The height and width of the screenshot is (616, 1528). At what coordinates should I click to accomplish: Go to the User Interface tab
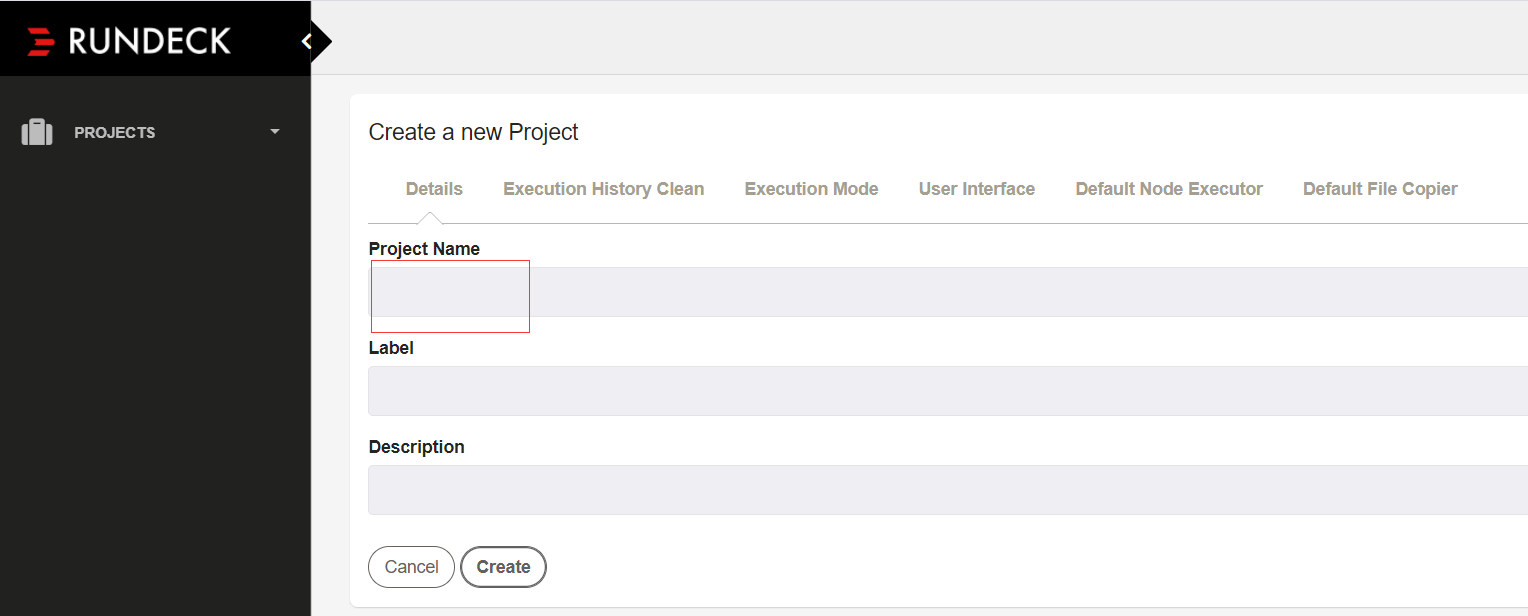coord(977,189)
